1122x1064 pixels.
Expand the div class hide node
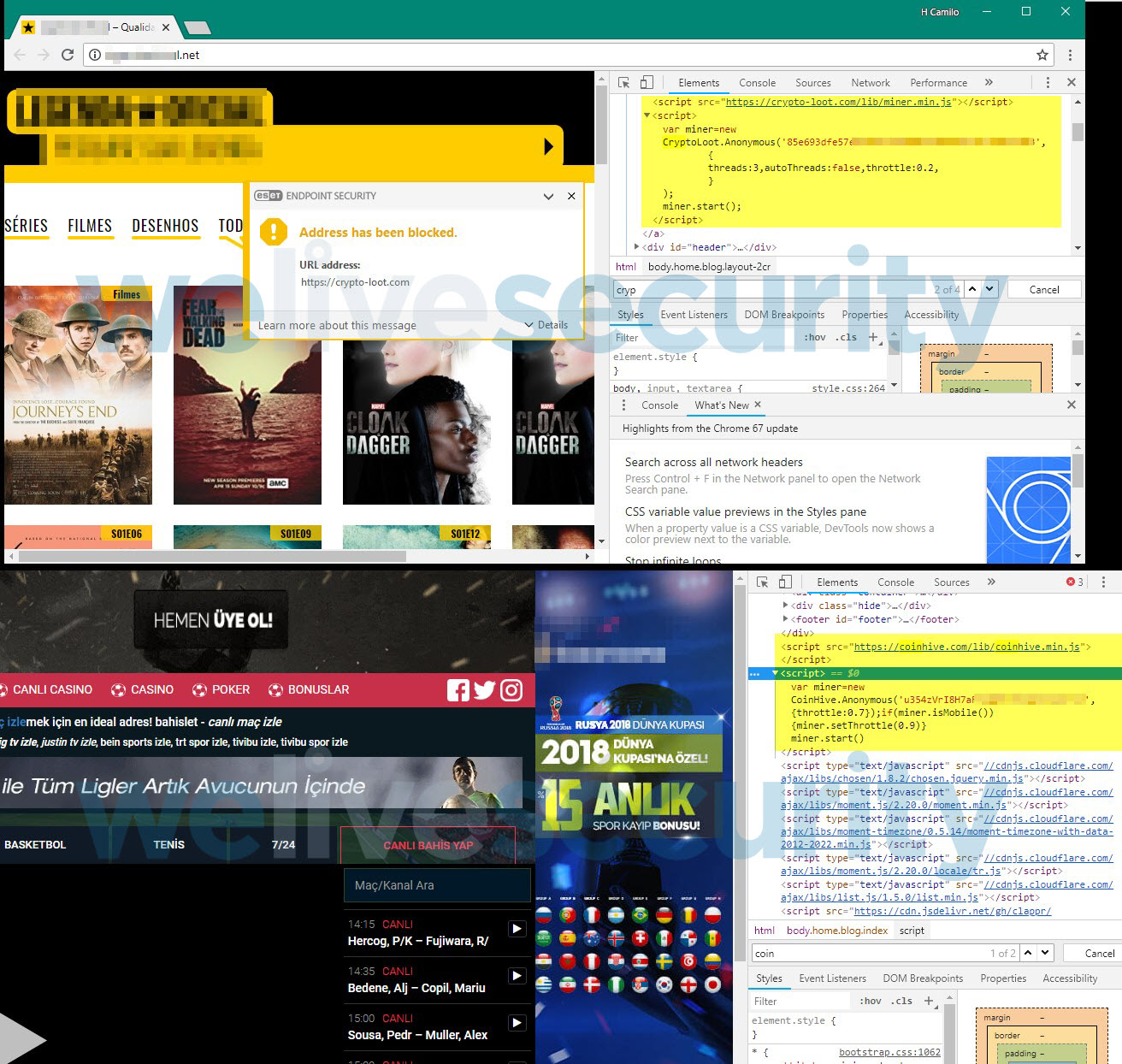coord(785,606)
